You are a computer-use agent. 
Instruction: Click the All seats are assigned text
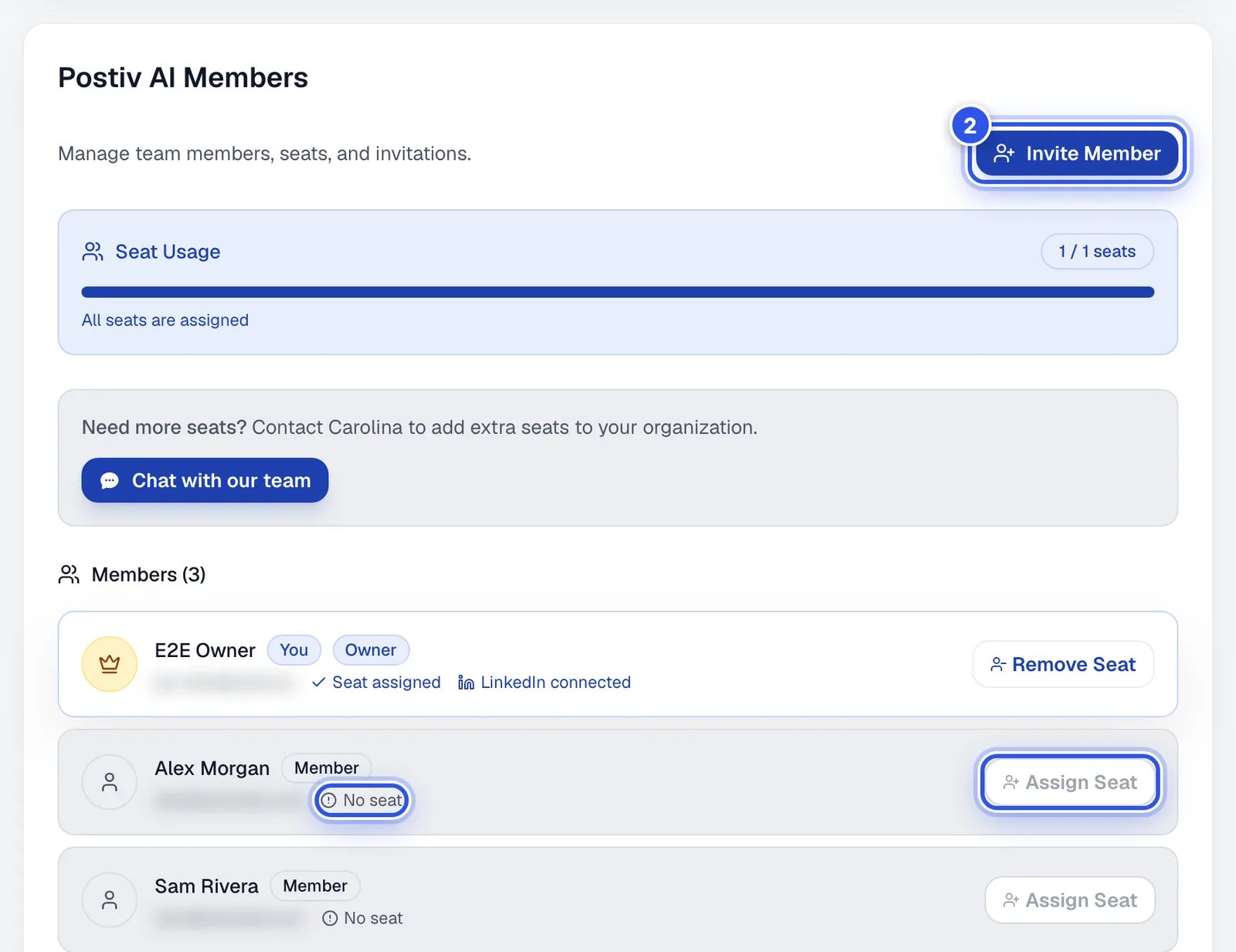(x=165, y=320)
